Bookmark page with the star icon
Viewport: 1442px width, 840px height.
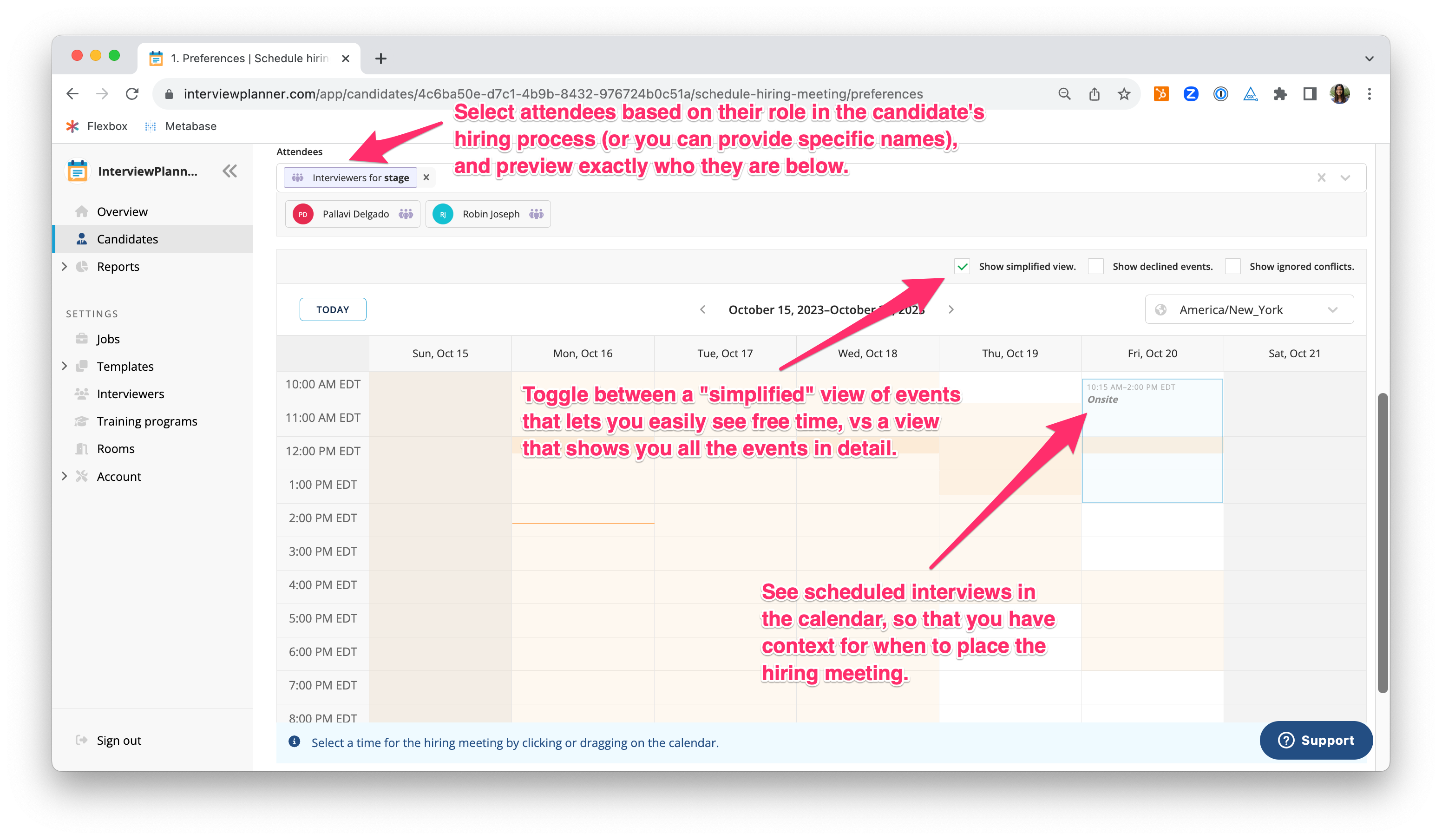(x=1124, y=94)
